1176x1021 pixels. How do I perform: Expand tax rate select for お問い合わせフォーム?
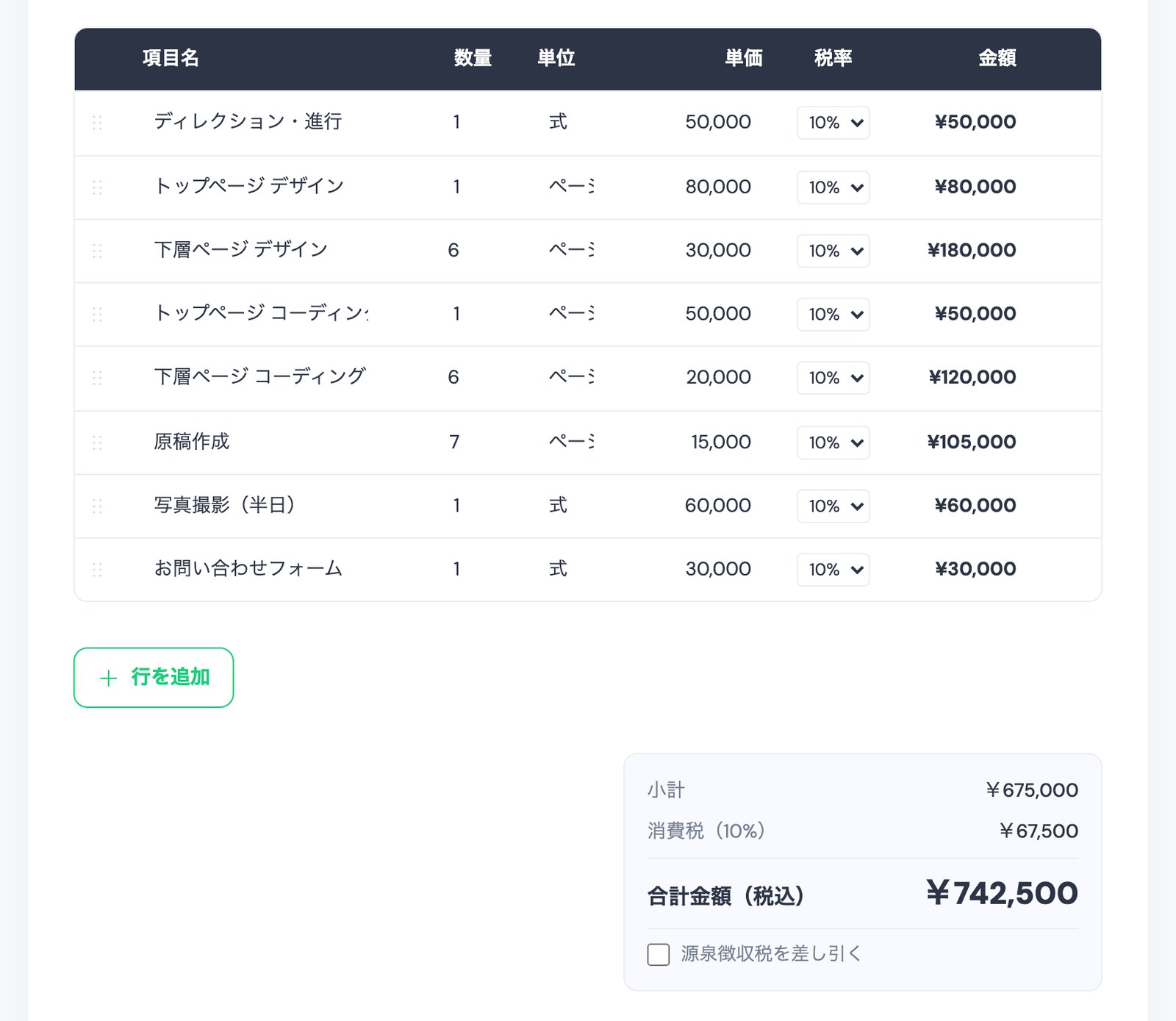pyautogui.click(x=833, y=570)
